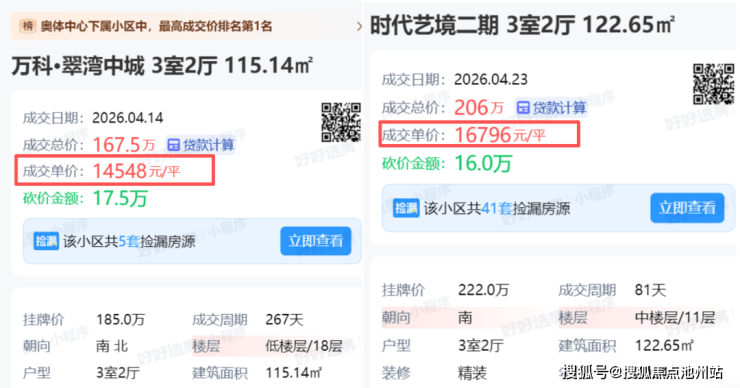Select the 5套 listings count link
Image resolution: width=740 pixels, height=388 pixels.
(x=129, y=242)
